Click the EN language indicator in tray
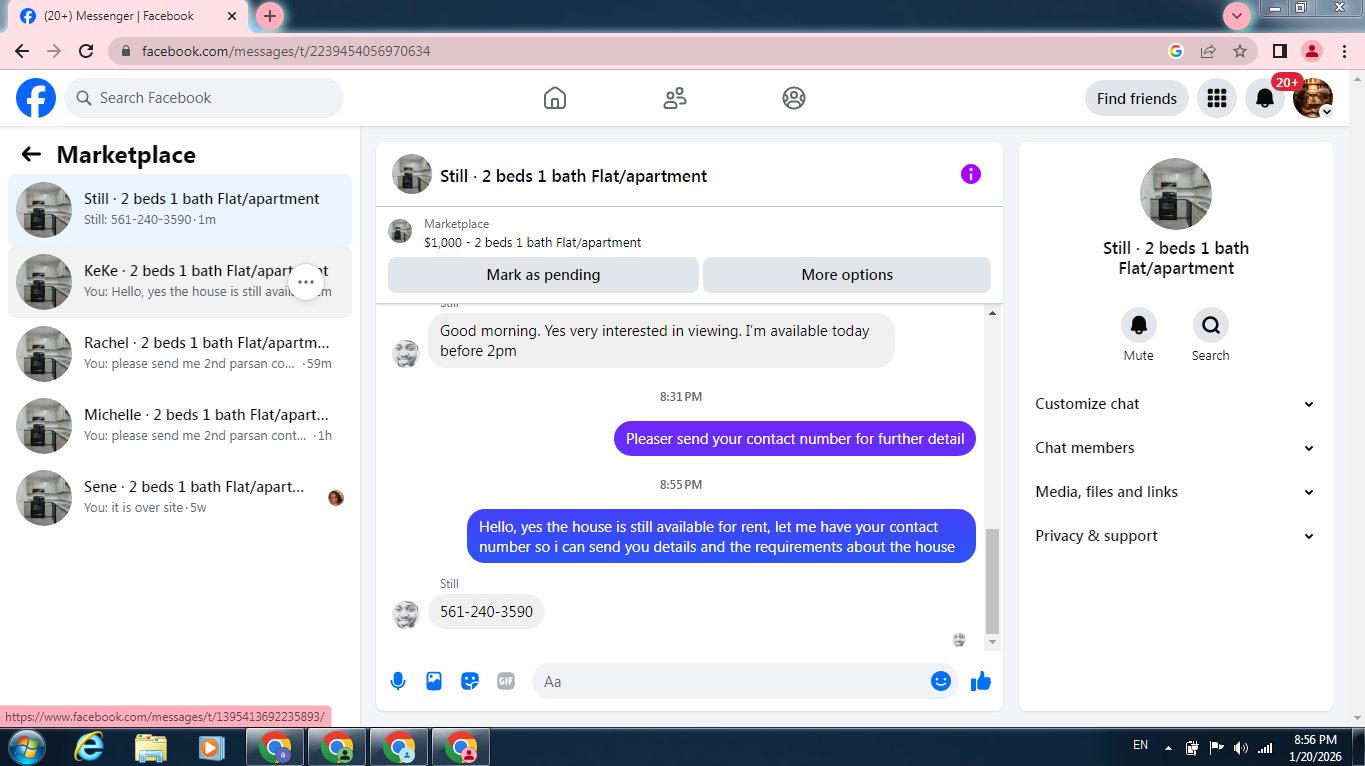1365x766 pixels. tap(1140, 745)
